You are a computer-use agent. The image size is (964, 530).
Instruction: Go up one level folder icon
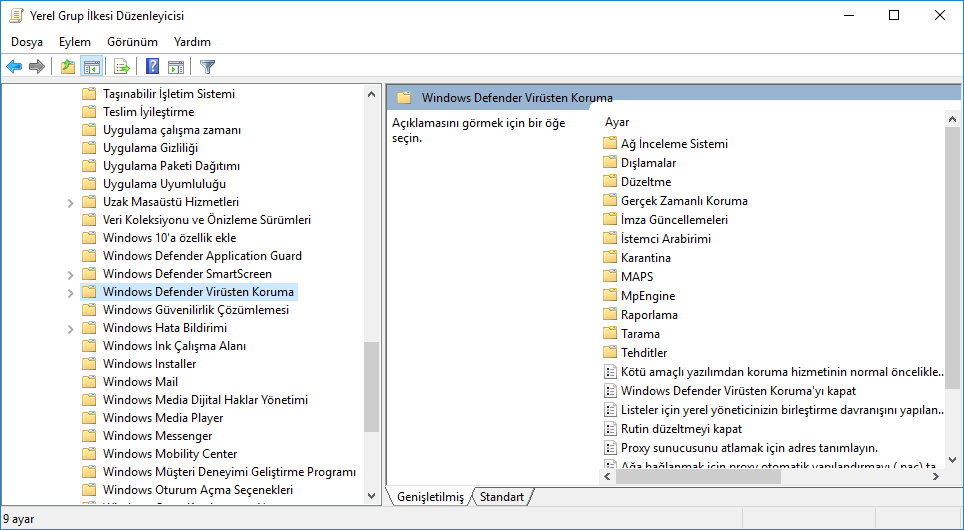(x=68, y=66)
